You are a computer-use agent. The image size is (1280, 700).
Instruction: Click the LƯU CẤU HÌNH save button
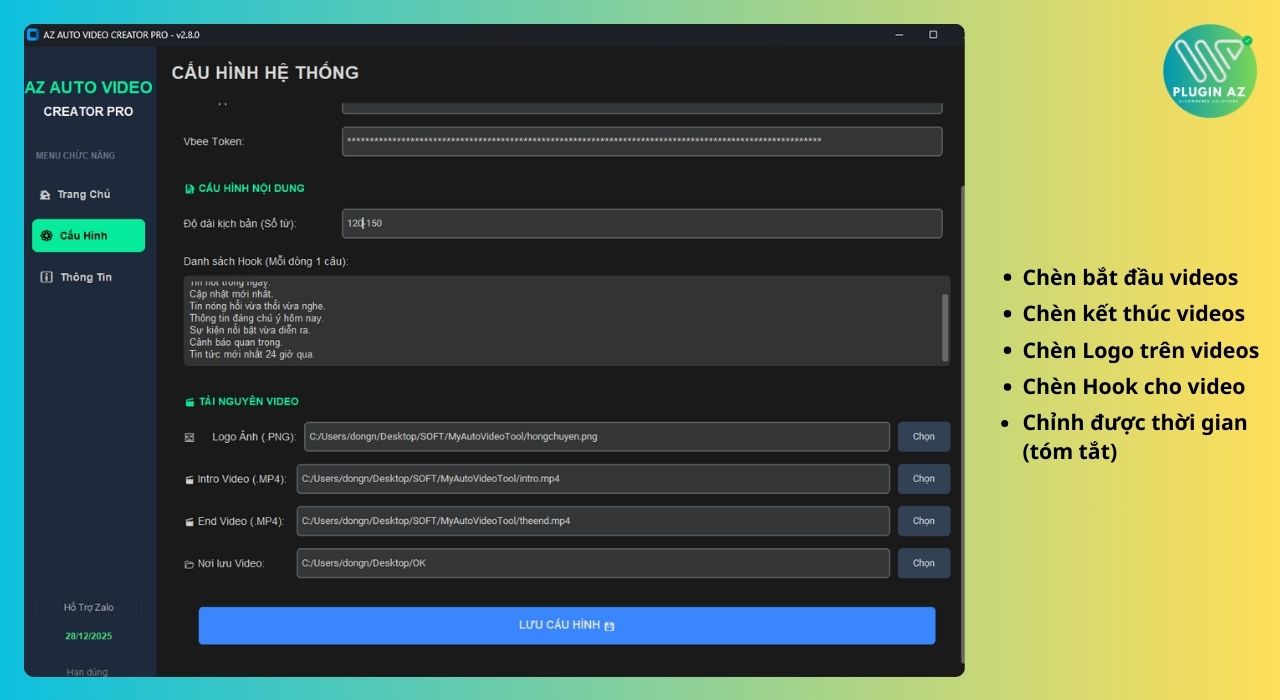click(567, 625)
